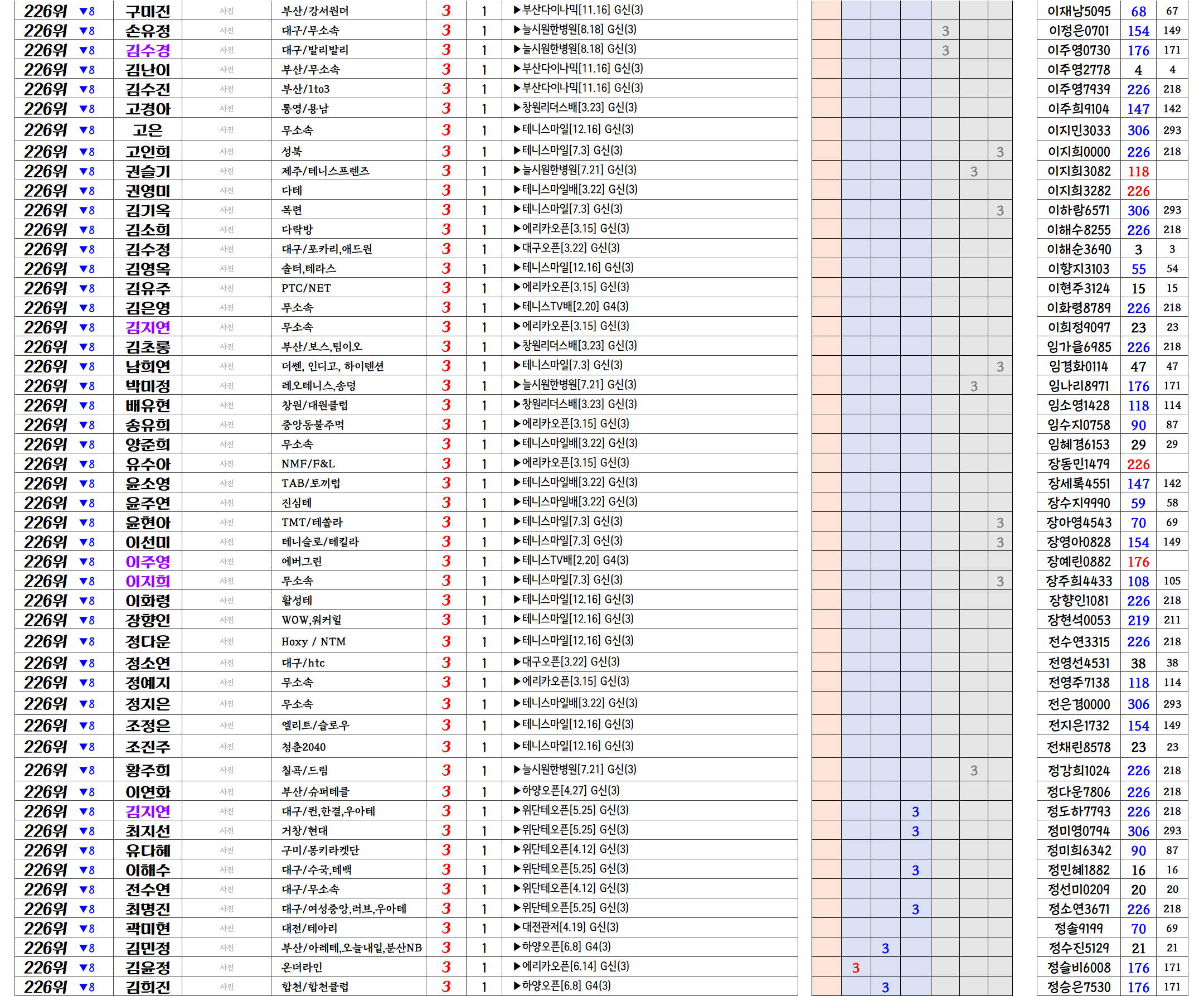Image resolution: width=1204 pixels, height=996 pixels.
Task: Click the black triangle before 대전관저[4.19] G신(3)
Action: 517,927
